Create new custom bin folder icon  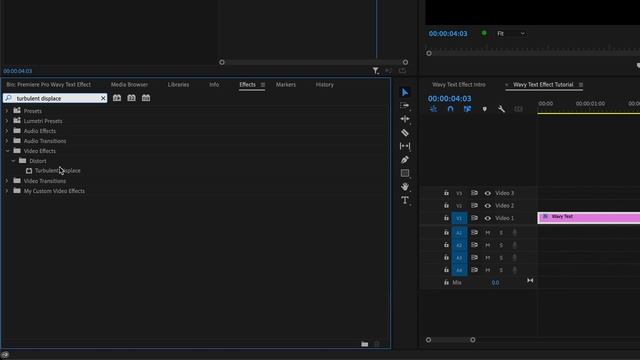pyautogui.click(x=364, y=344)
